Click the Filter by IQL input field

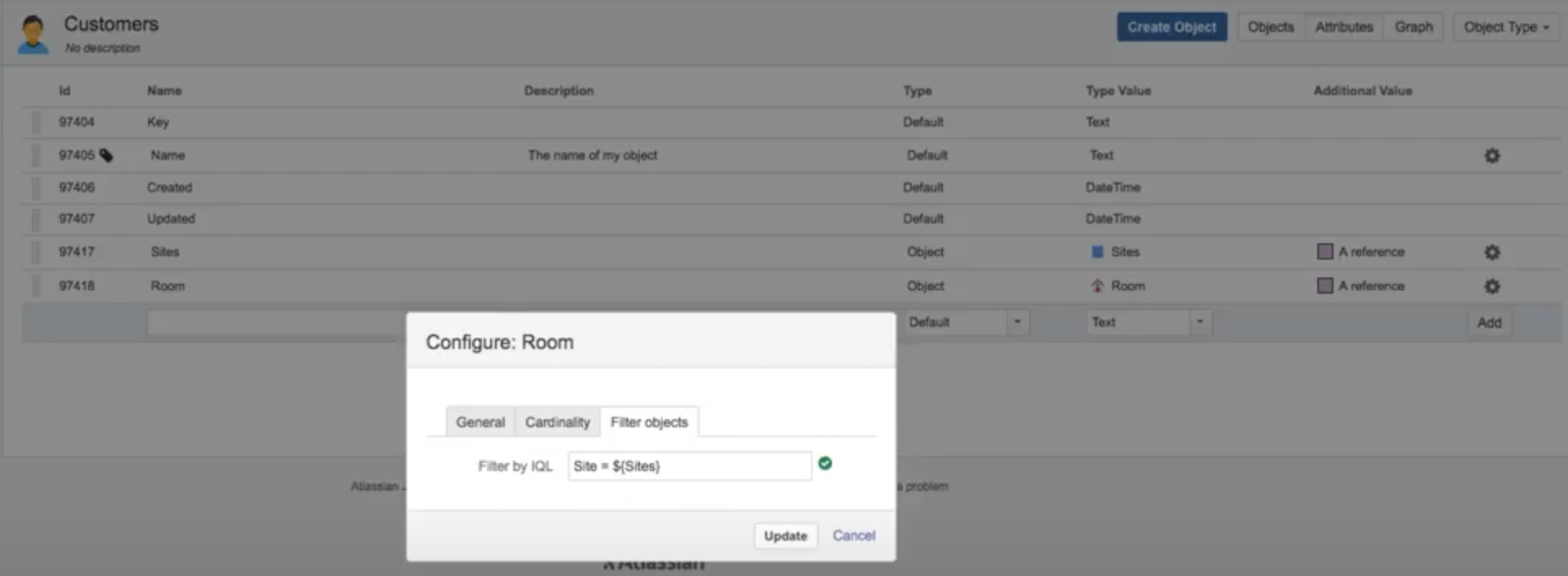point(689,466)
